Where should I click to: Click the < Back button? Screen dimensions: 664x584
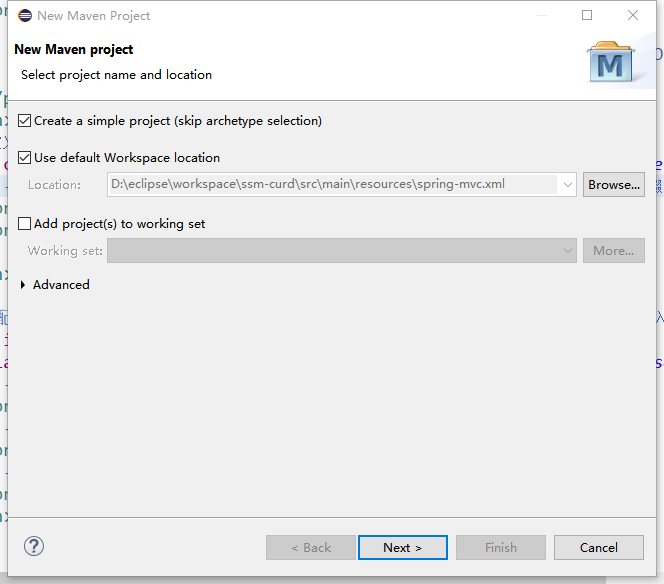pyautogui.click(x=310, y=547)
